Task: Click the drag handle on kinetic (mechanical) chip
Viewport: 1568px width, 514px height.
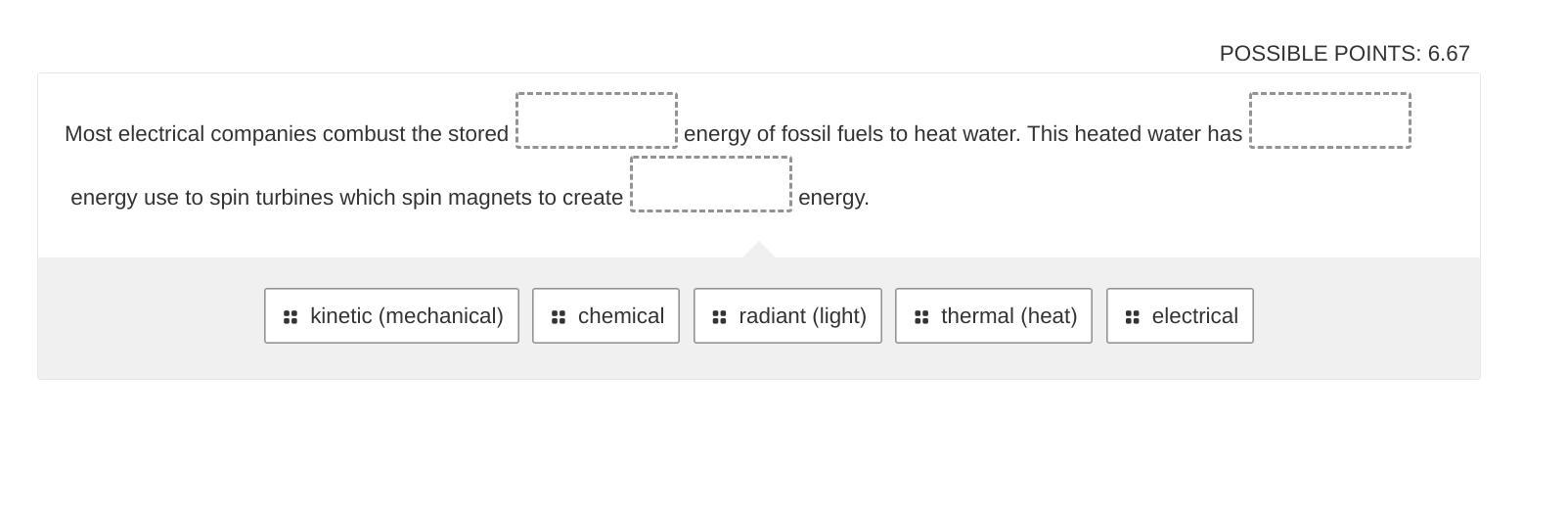Action: [x=291, y=317]
